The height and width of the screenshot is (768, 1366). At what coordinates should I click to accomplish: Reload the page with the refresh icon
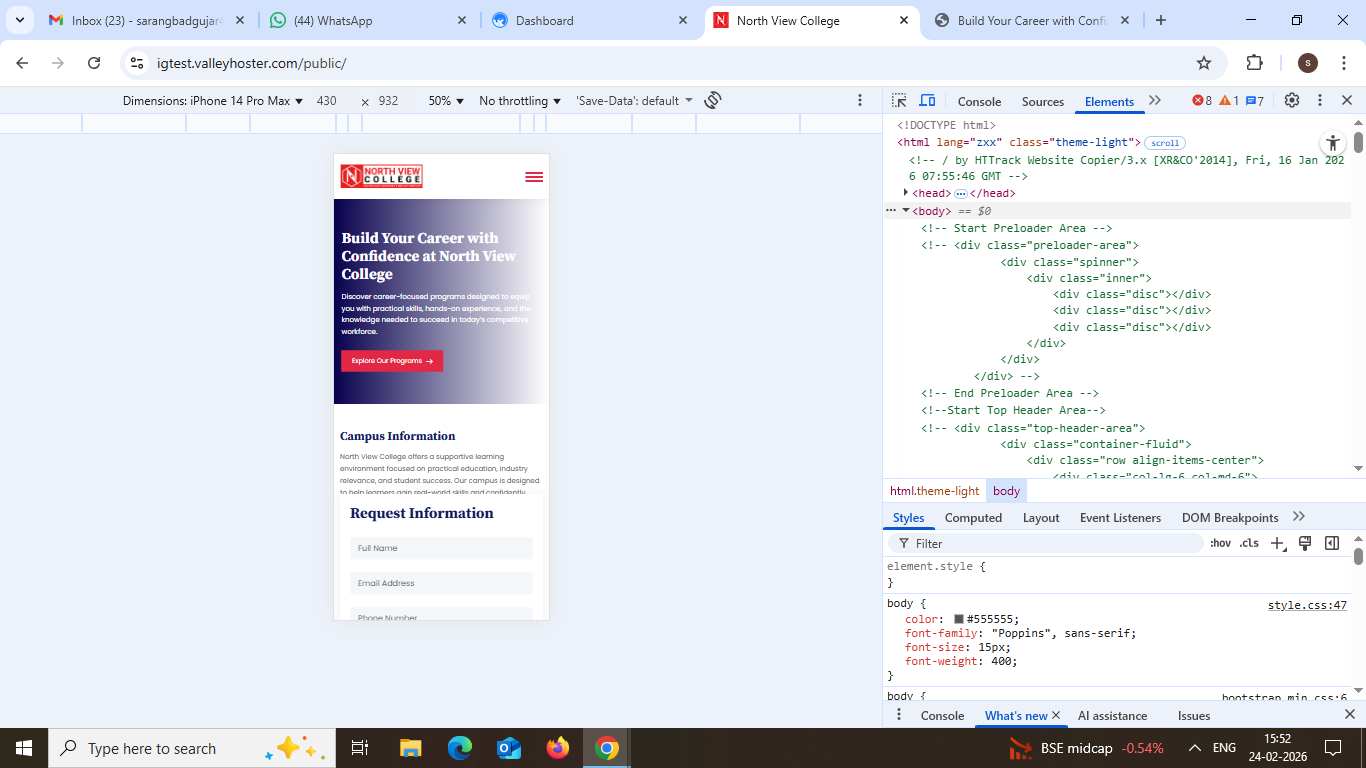[94, 63]
